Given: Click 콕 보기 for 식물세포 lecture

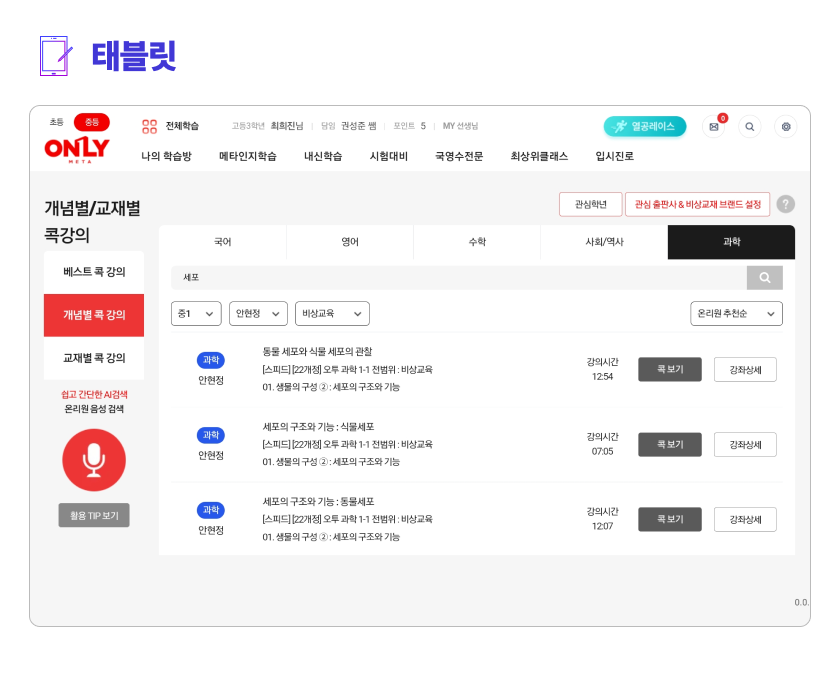Looking at the screenshot, I should tap(669, 444).
